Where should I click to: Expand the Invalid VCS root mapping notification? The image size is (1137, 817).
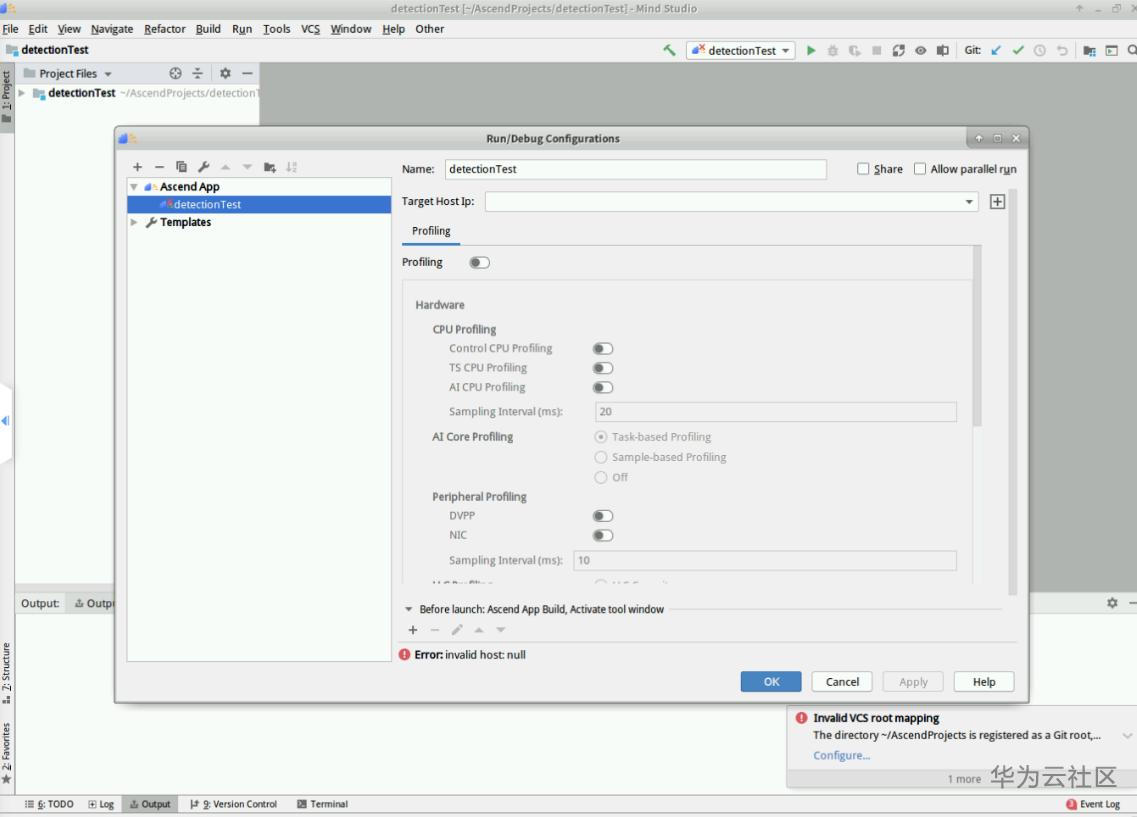pos(1127,736)
